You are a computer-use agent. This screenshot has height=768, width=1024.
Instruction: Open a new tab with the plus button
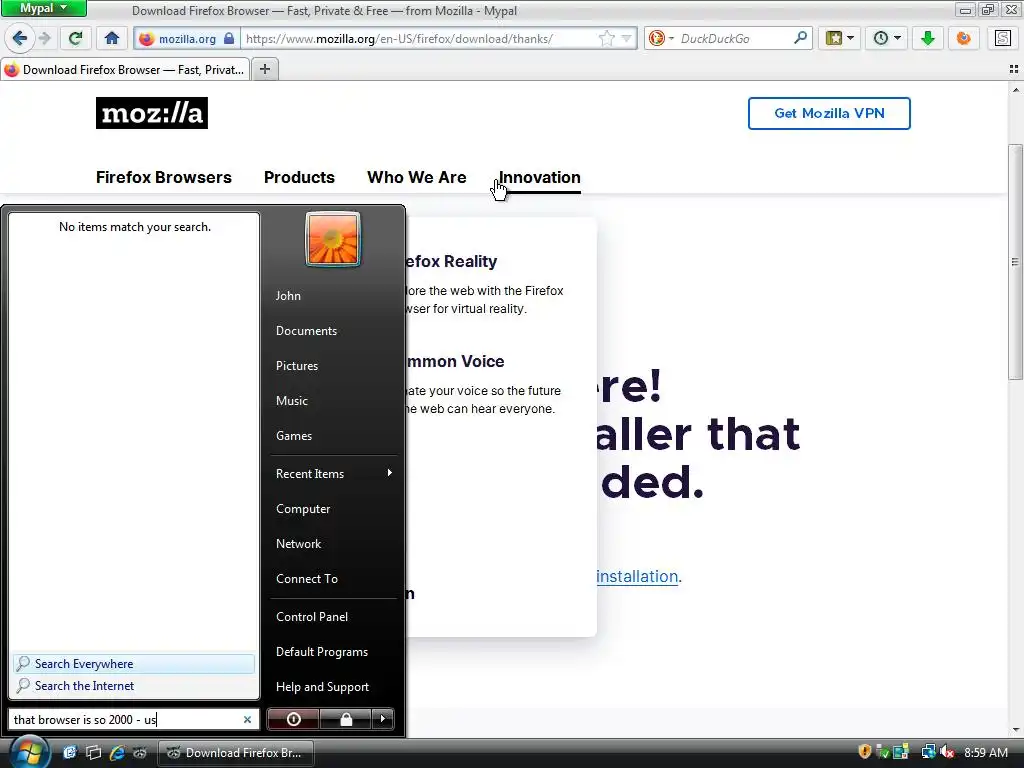tap(264, 69)
